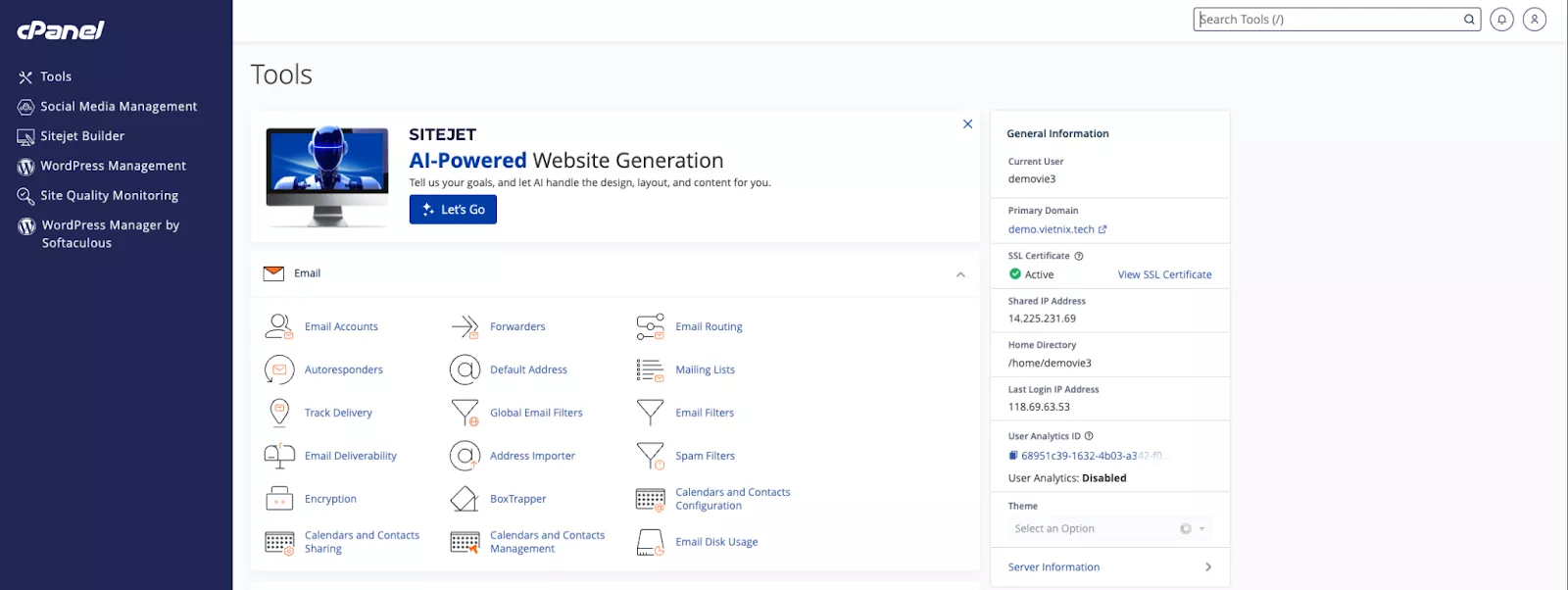Click the Track Delivery pin icon
1568x590 pixels.
279,413
